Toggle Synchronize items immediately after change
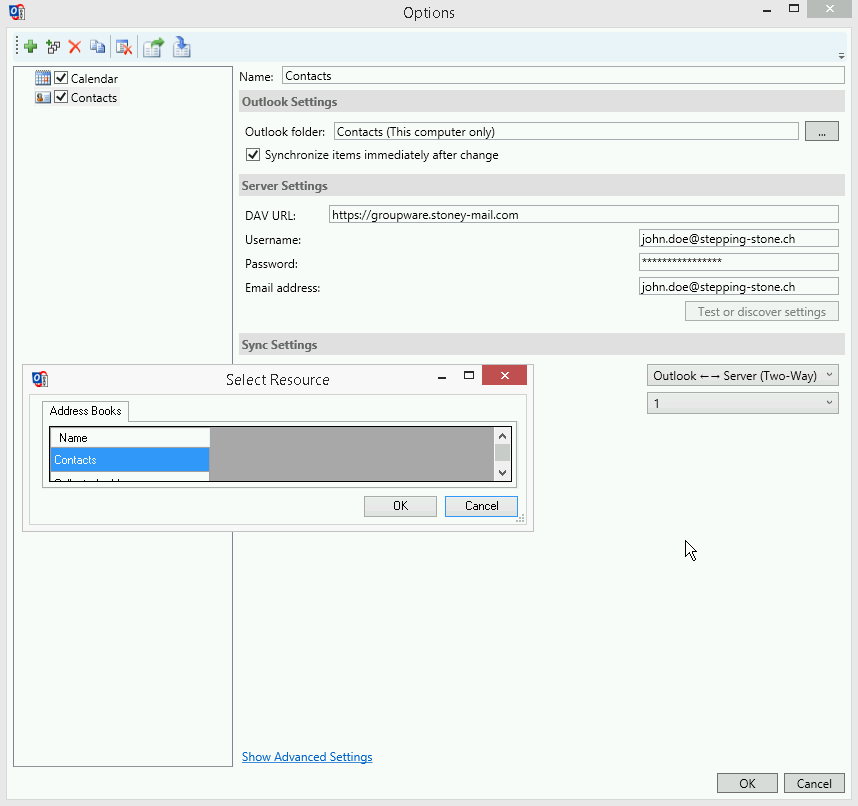This screenshot has height=806, width=858. pos(253,155)
